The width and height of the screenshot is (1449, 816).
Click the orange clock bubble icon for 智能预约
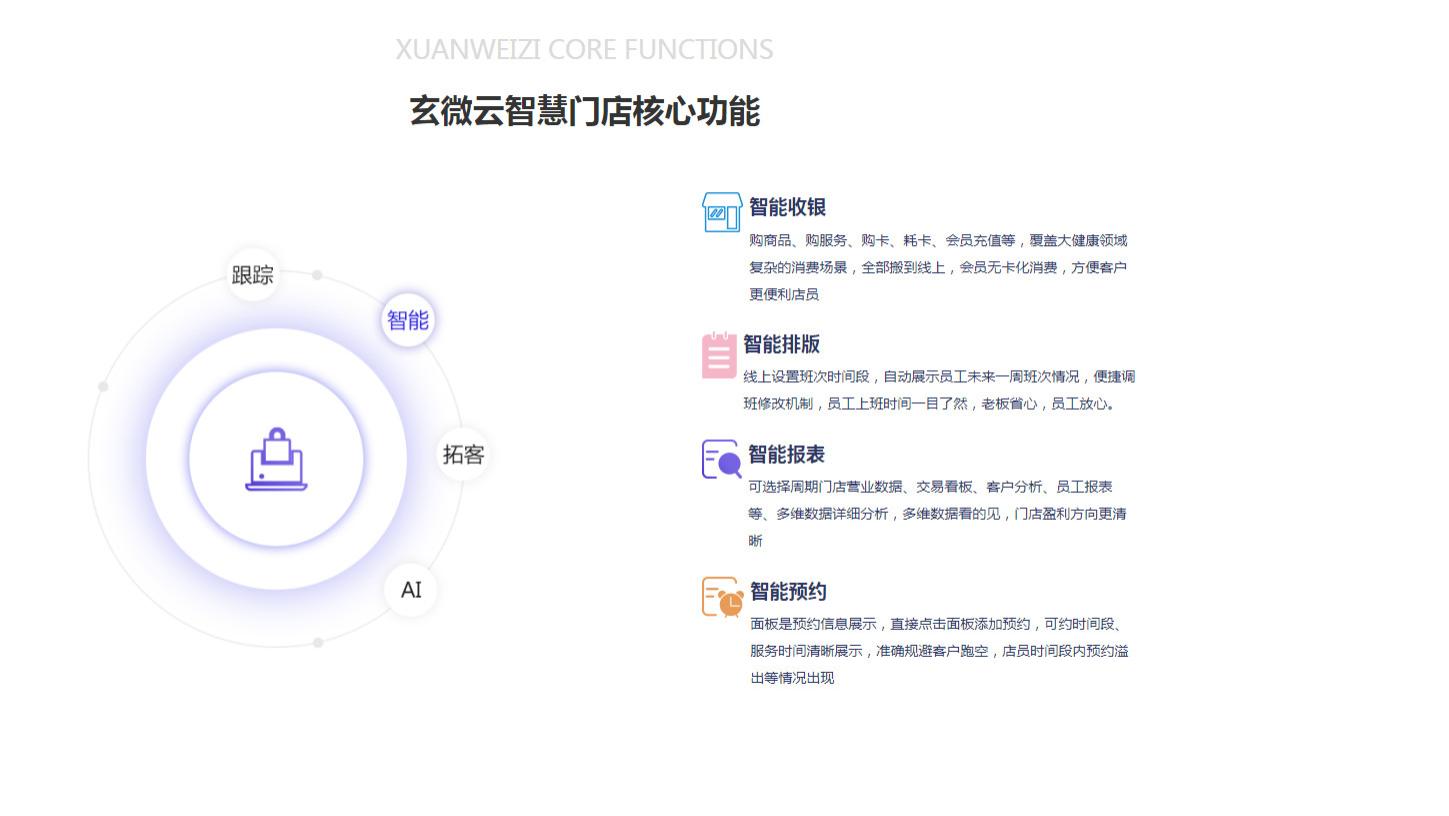[721, 596]
